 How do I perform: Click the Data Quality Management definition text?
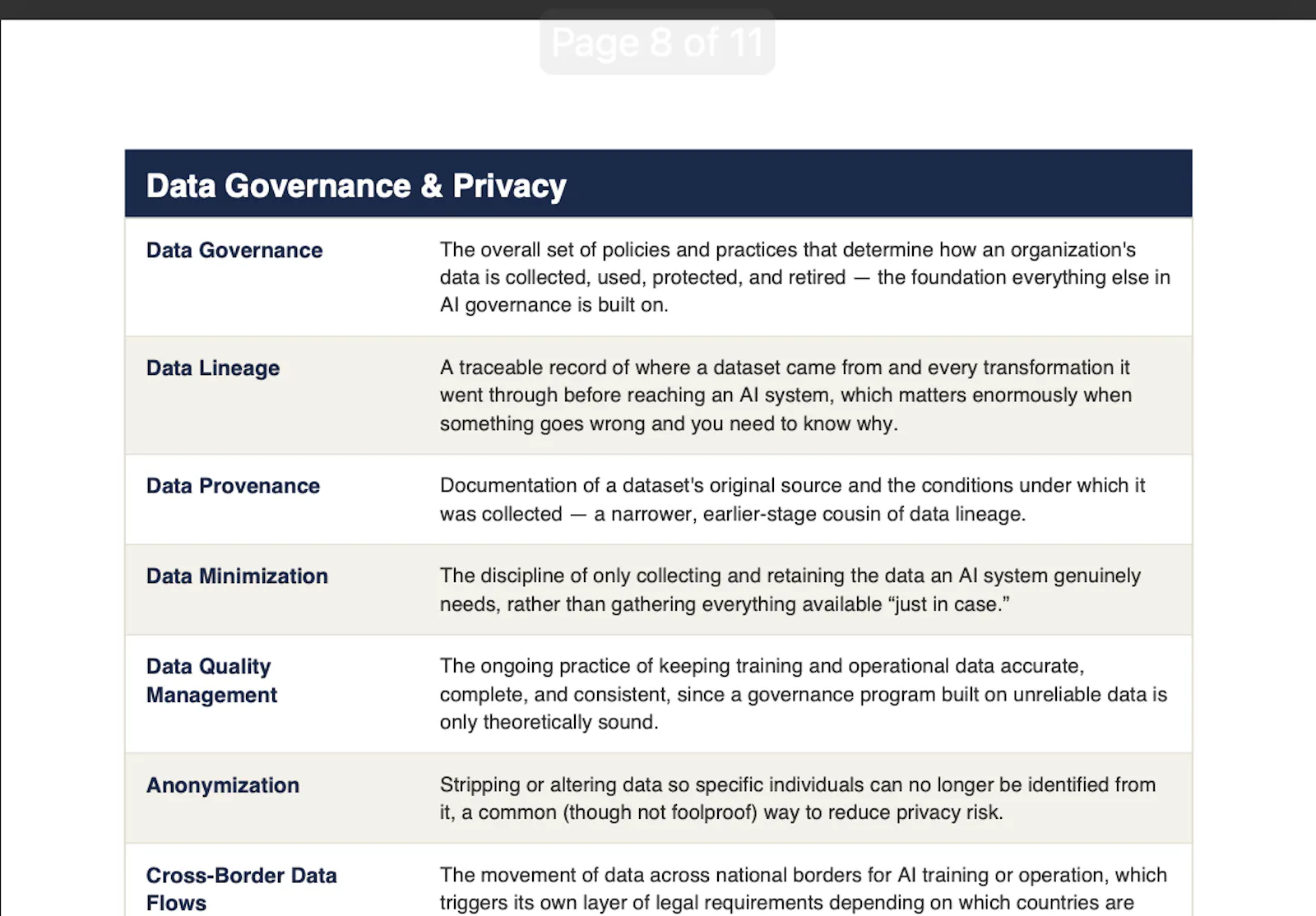point(804,694)
